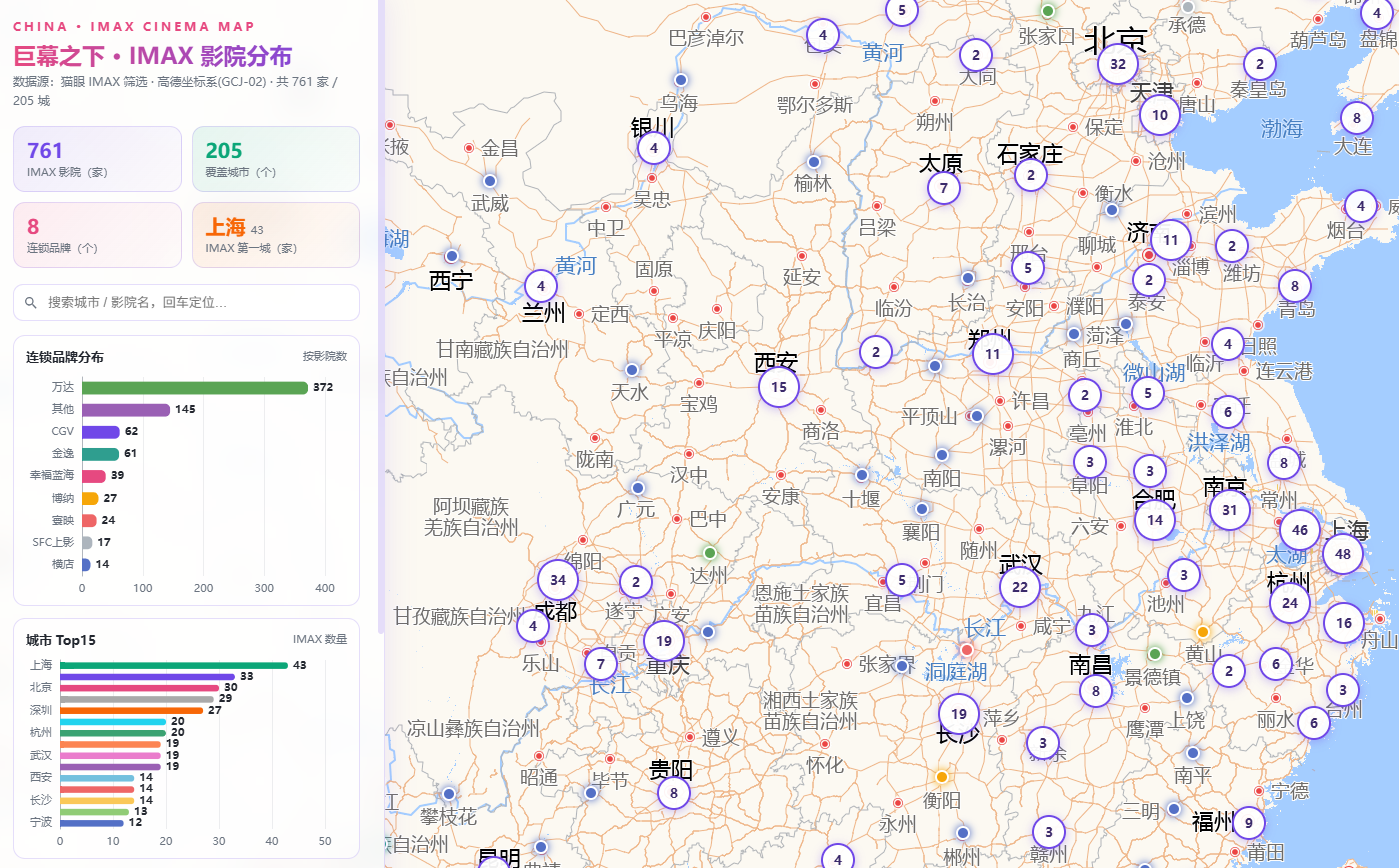Select the blue cinema dot at 榆林

tap(814, 161)
